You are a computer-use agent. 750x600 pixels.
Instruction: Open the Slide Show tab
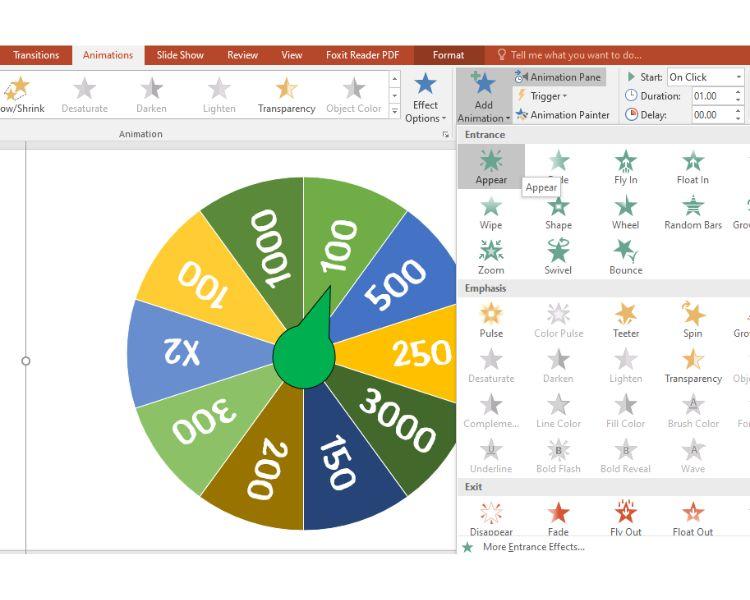tap(180, 55)
